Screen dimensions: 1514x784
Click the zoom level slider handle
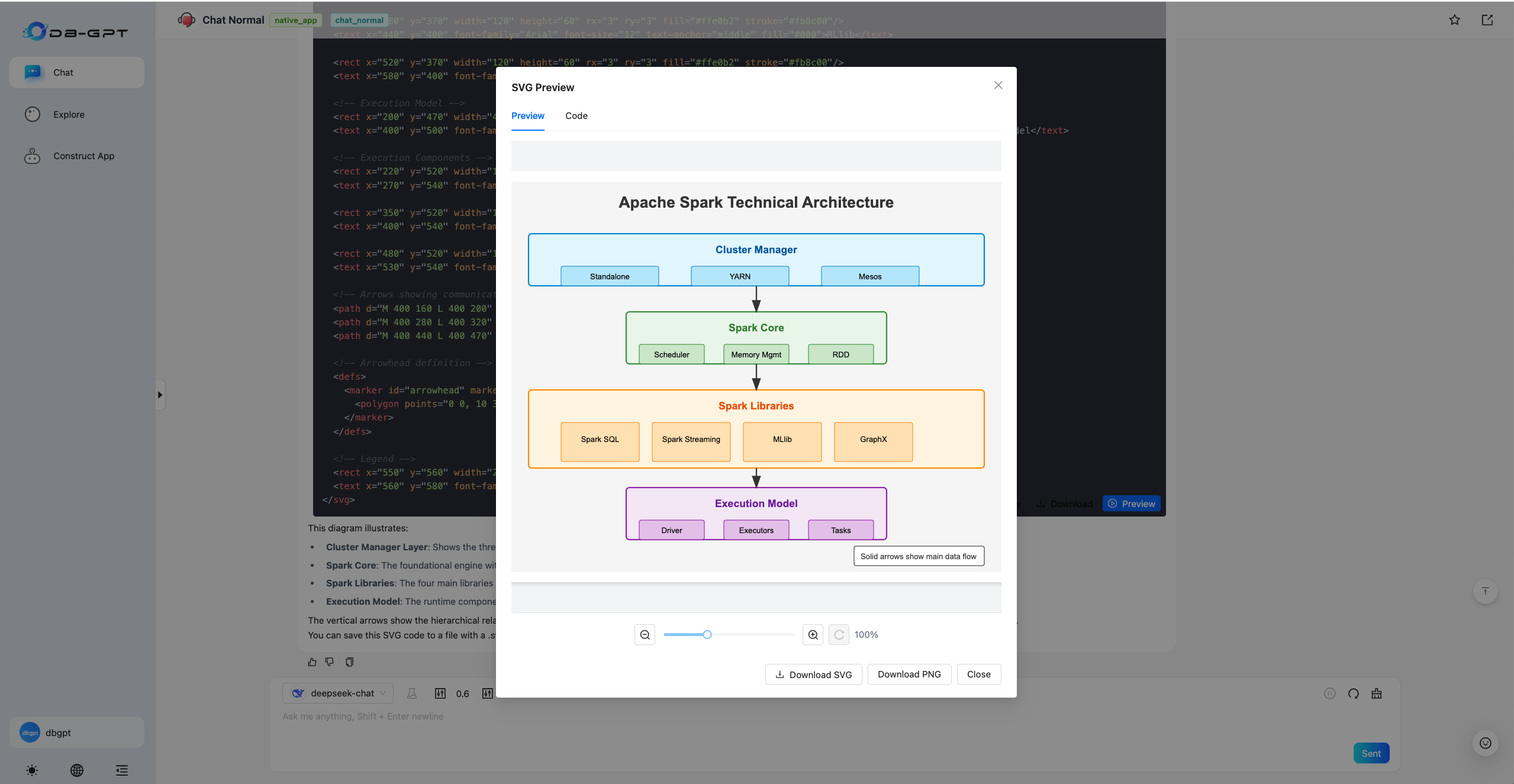point(707,635)
